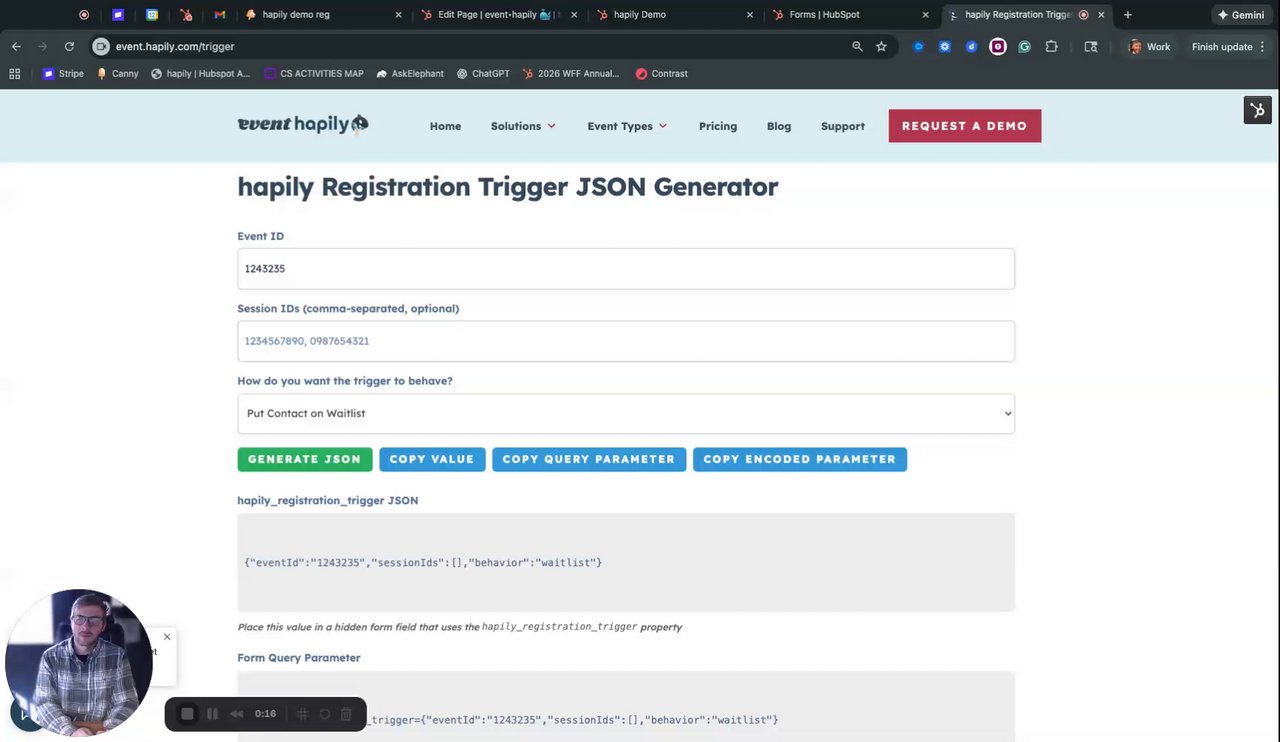The width and height of the screenshot is (1280, 742).
Task: Expand the Solutions navigation dropdown
Action: [523, 126]
